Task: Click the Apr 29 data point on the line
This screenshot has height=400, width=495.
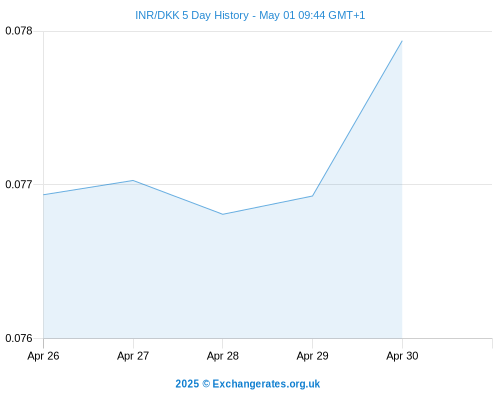Action: [x=312, y=196]
